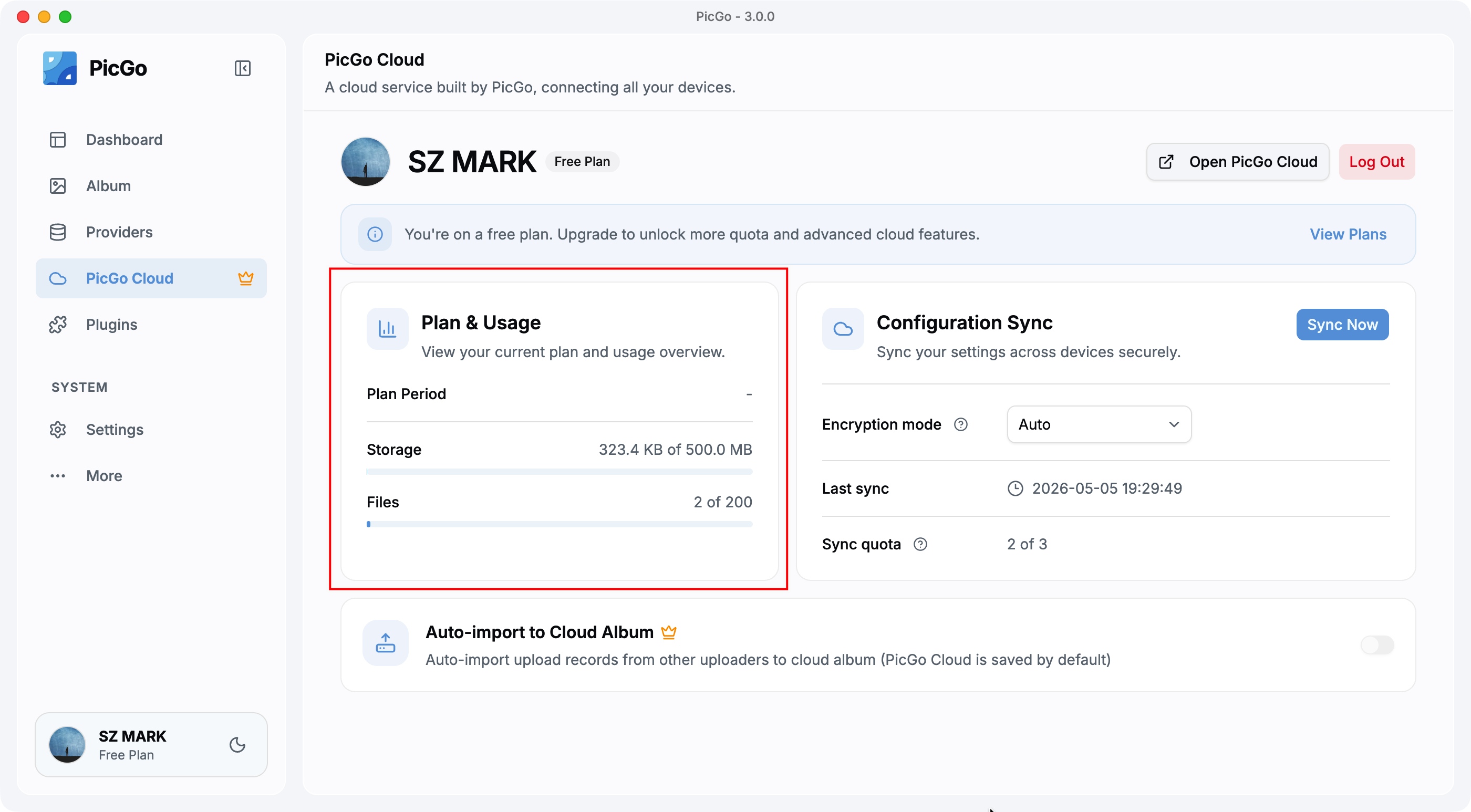This screenshot has height=812, width=1471.
Task: Click the Sync quota help icon
Action: pos(920,544)
